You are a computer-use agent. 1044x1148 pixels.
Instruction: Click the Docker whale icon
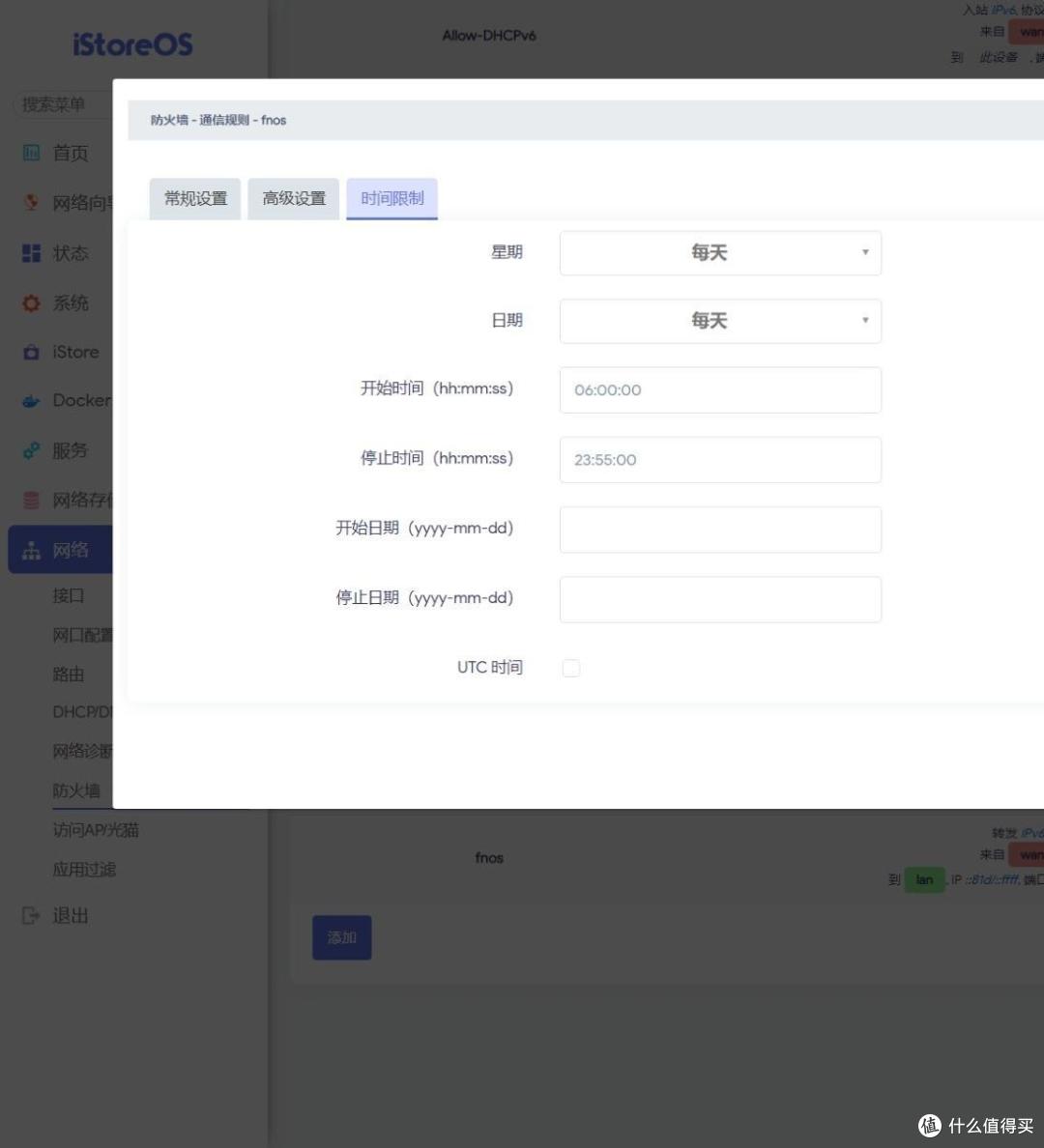pos(32,401)
